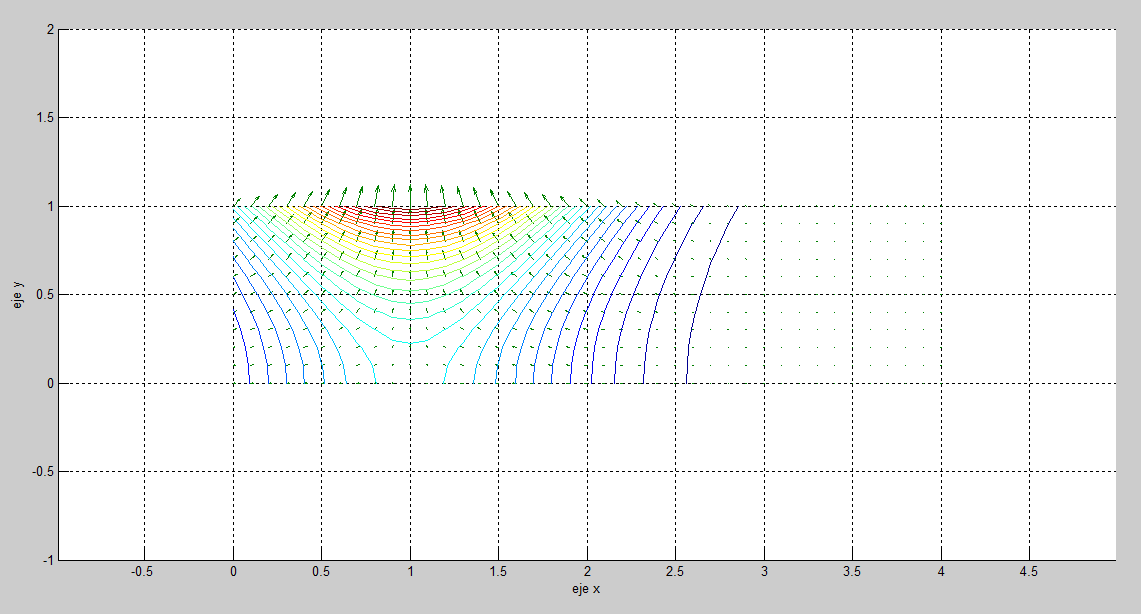The height and width of the screenshot is (614, 1141).
Task: Click the 1.5 tick label on y-axis
Action: click(45, 118)
